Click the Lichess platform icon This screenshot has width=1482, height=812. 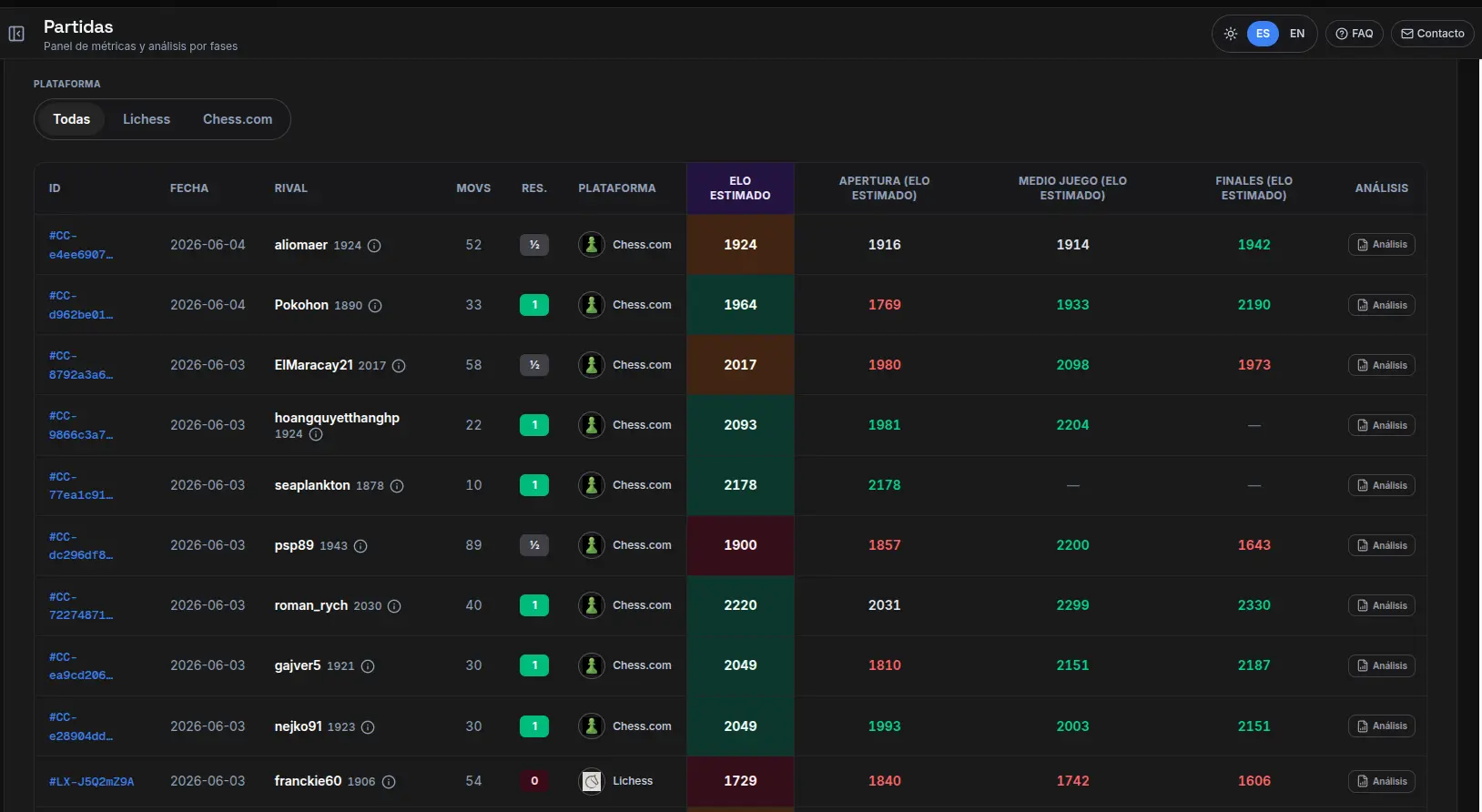(592, 781)
